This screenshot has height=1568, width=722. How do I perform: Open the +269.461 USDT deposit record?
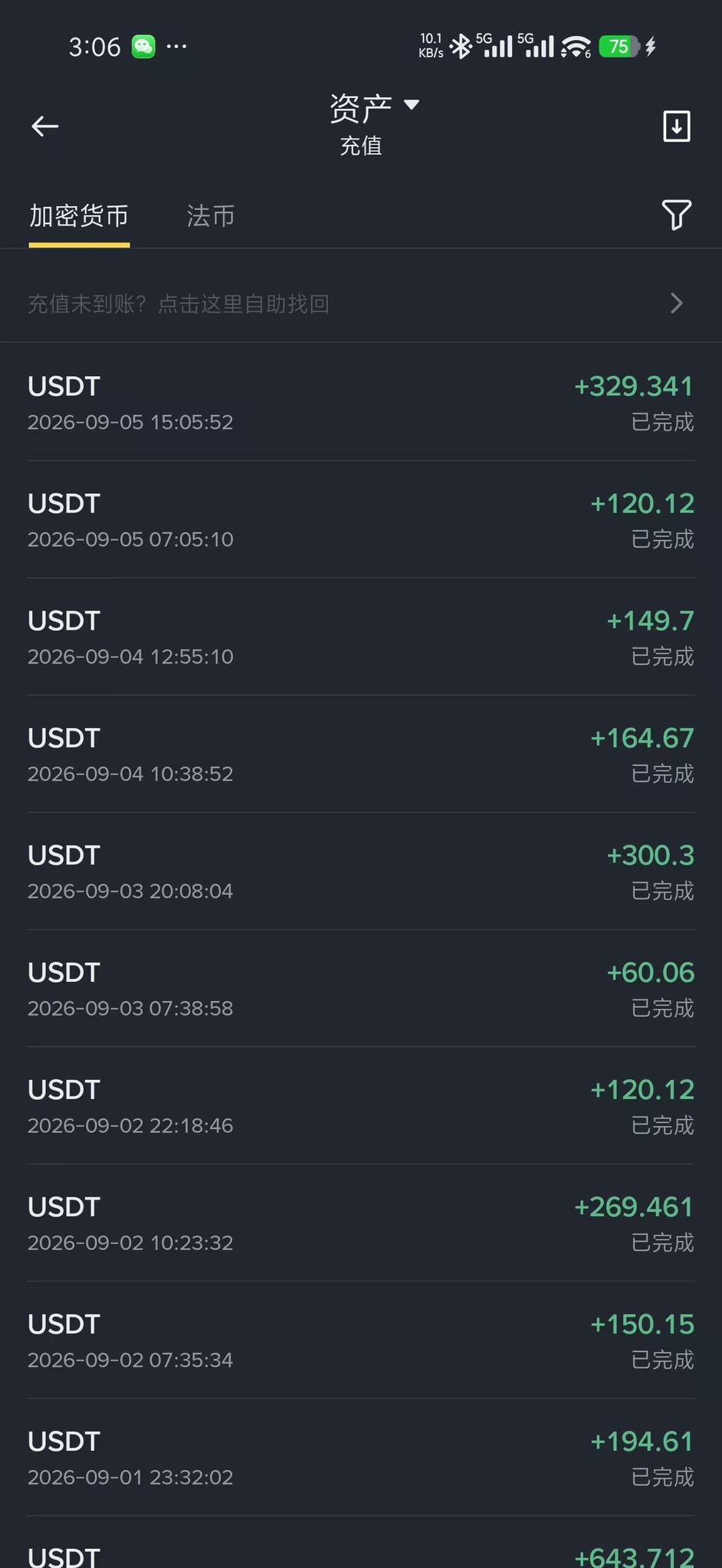(x=361, y=1223)
